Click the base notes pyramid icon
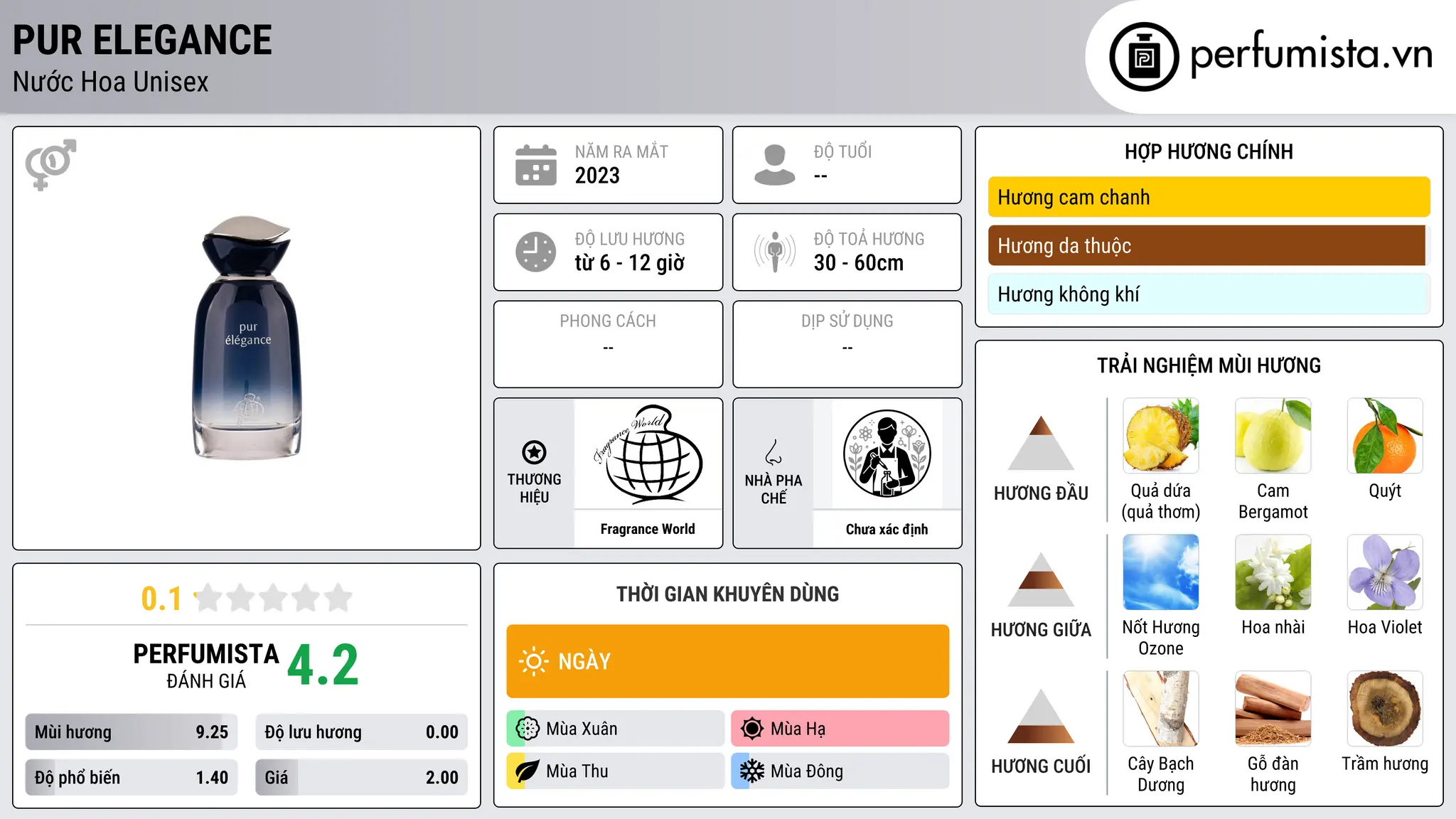 (1041, 716)
